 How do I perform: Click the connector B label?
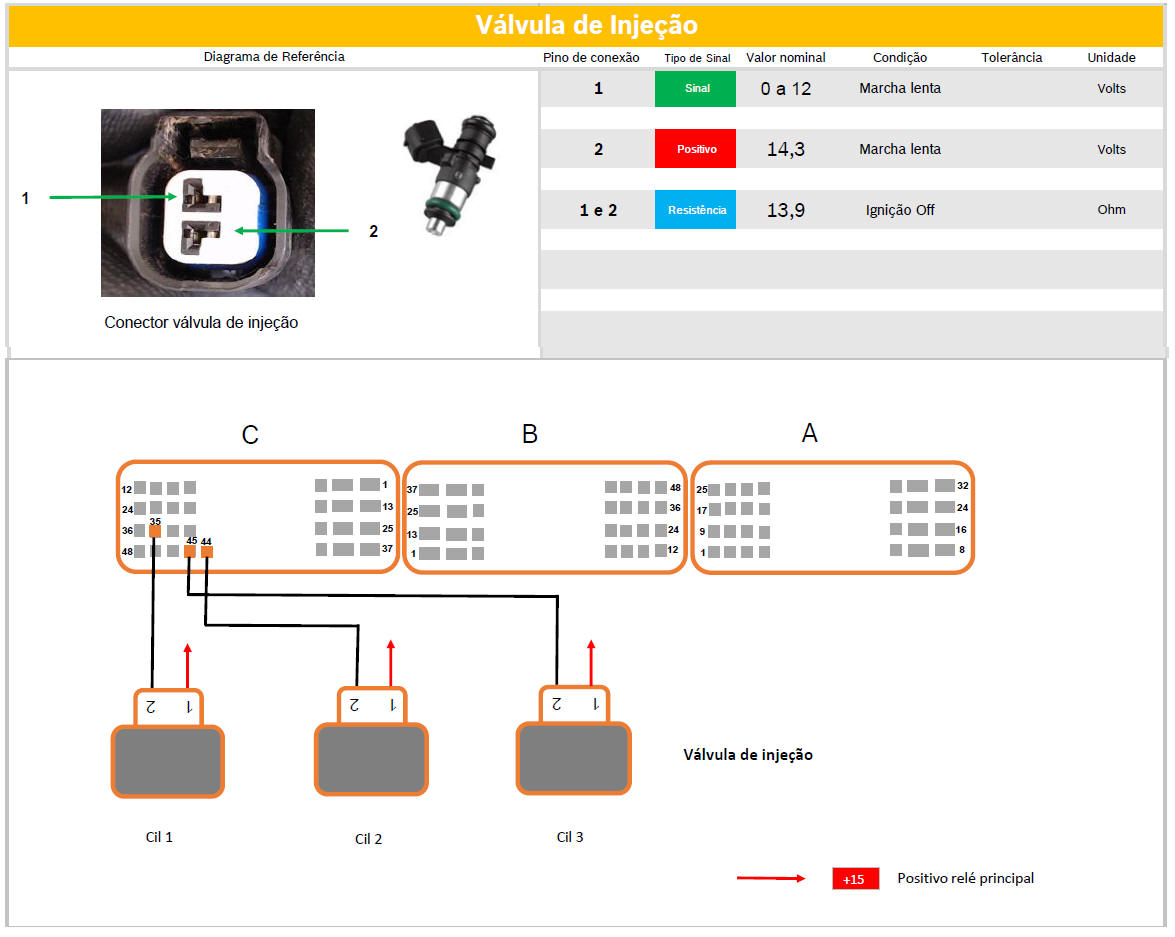[x=530, y=434]
